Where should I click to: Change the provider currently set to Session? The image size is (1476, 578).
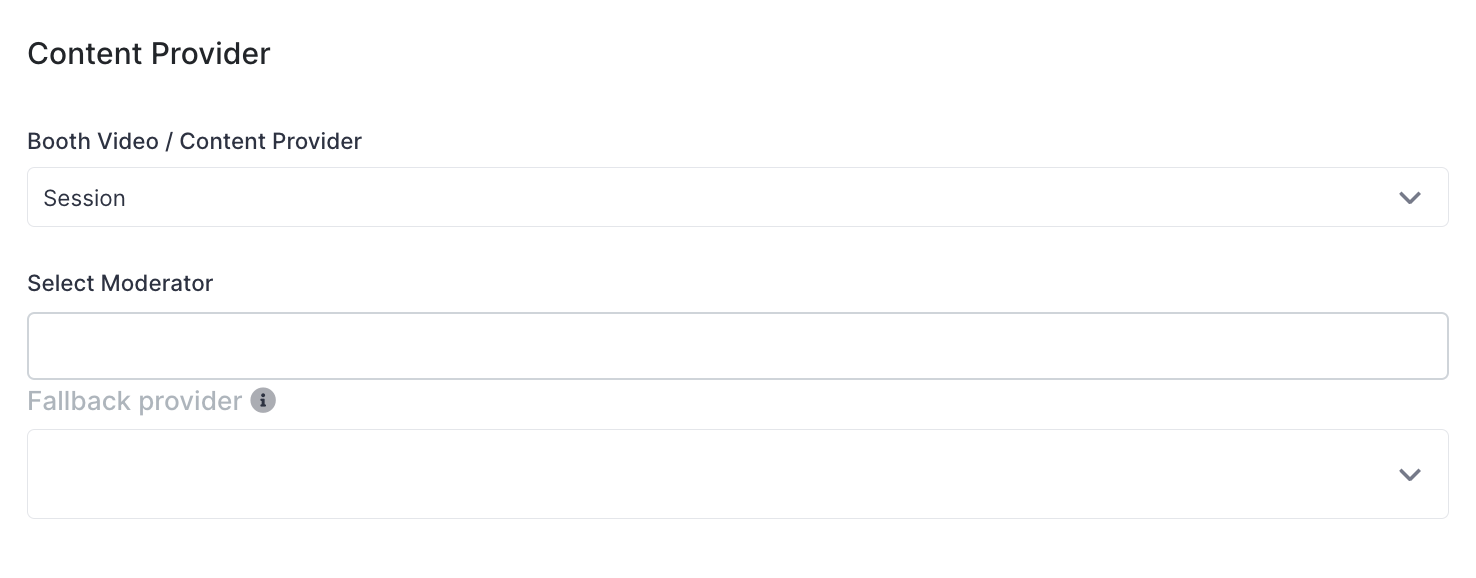tap(738, 197)
